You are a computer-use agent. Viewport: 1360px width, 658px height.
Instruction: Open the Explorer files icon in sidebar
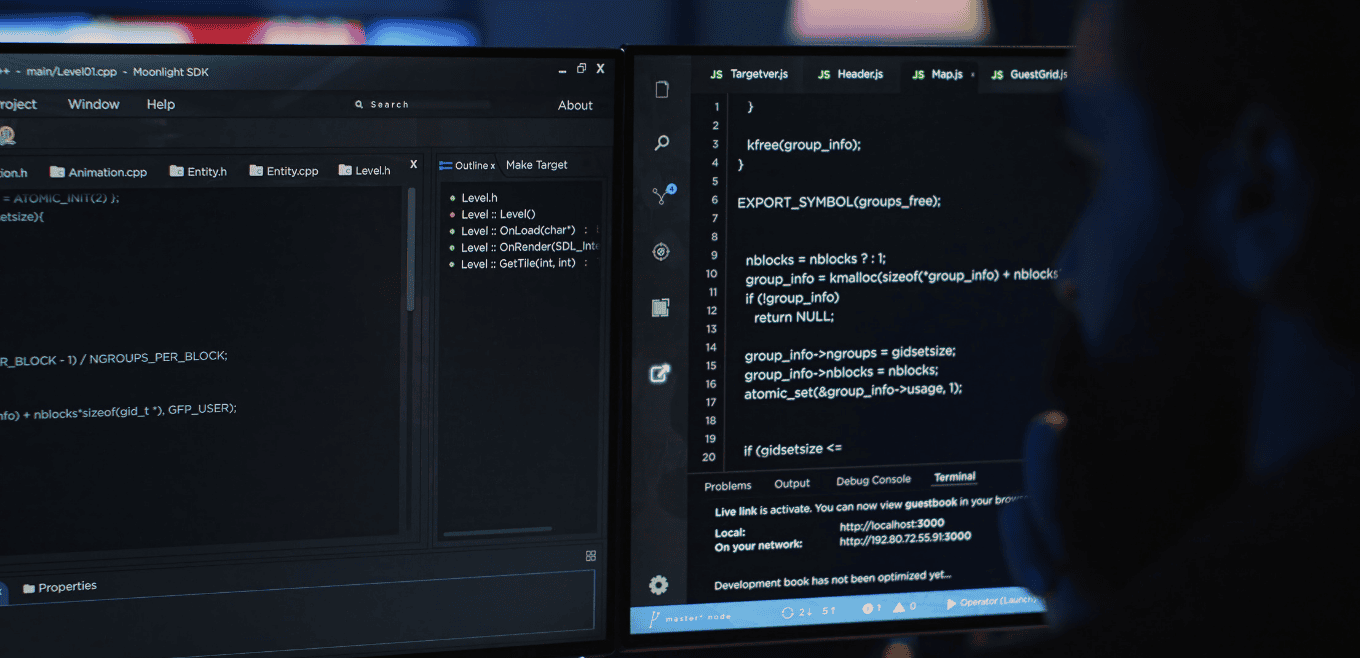(x=661, y=90)
